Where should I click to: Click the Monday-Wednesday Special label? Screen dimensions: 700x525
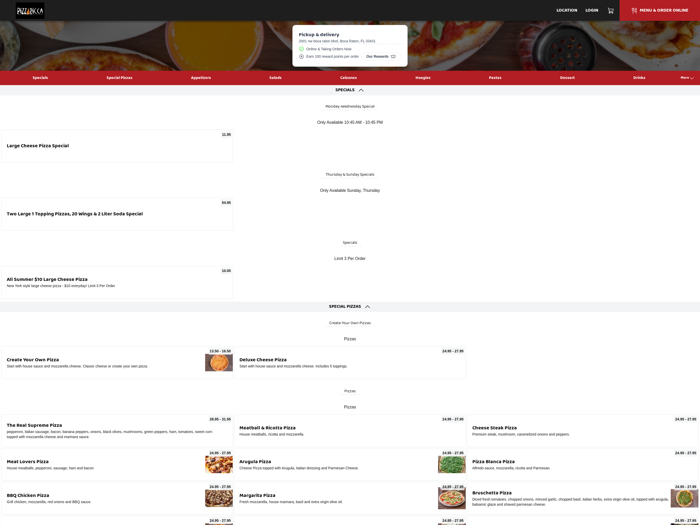coord(350,107)
